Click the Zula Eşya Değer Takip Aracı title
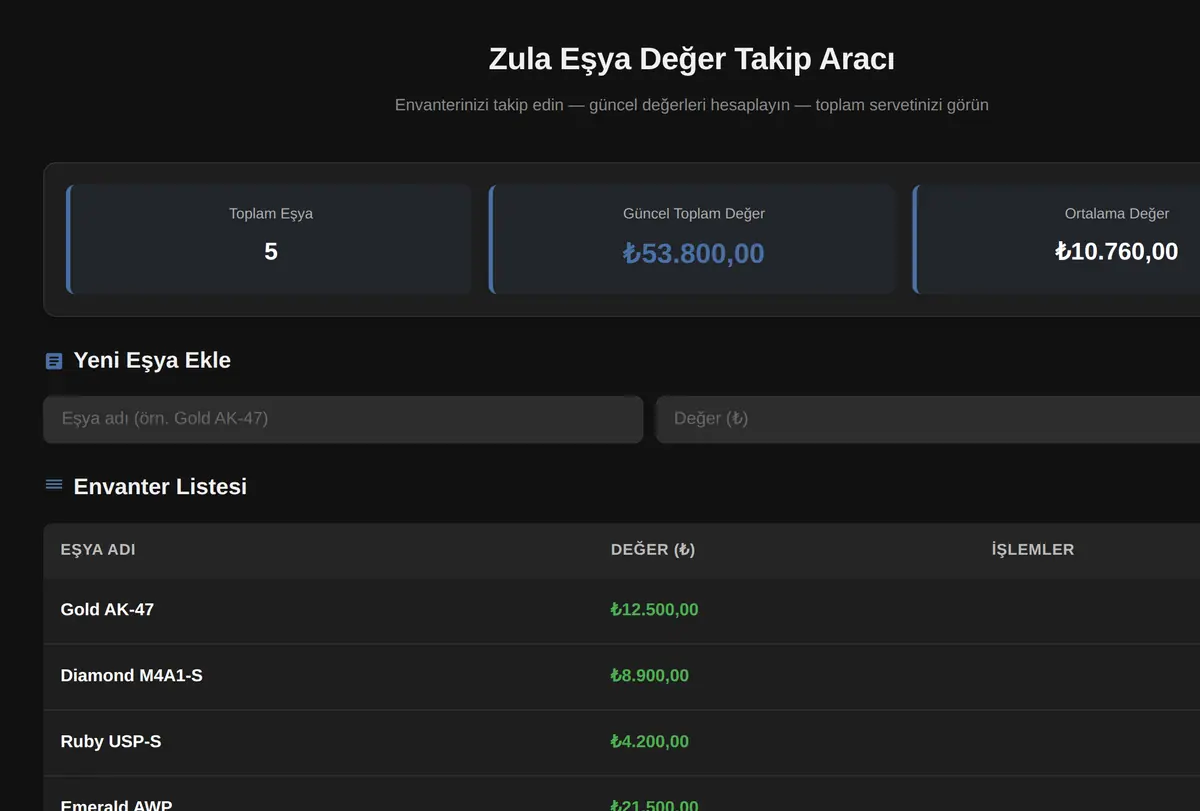 692,59
